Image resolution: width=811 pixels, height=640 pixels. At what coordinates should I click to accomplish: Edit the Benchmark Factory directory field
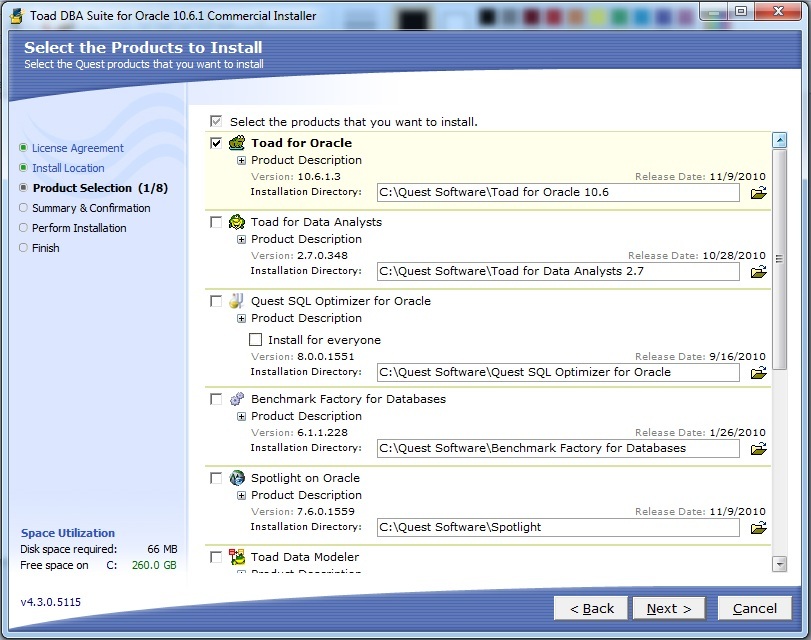pos(558,448)
